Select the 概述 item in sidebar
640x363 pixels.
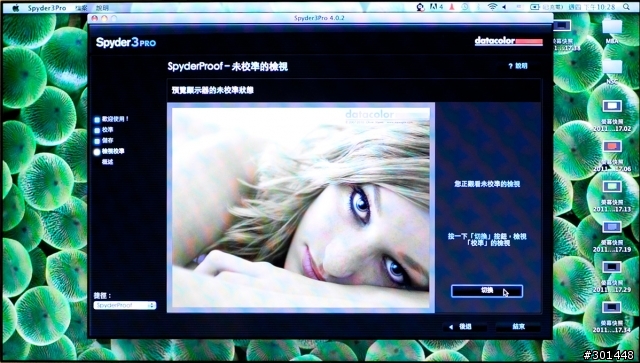tap(107, 162)
